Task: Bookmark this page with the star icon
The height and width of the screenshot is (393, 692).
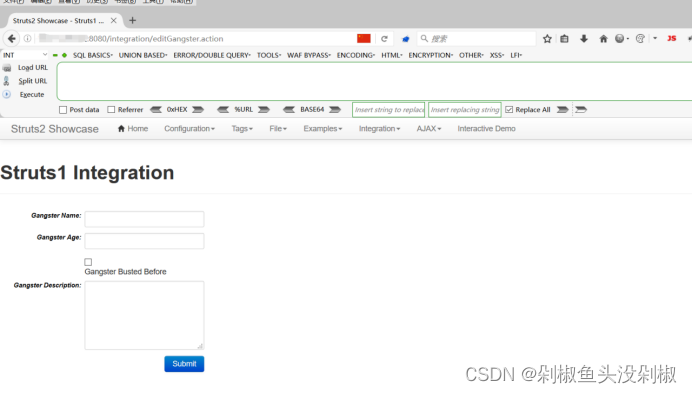Action: [547, 39]
